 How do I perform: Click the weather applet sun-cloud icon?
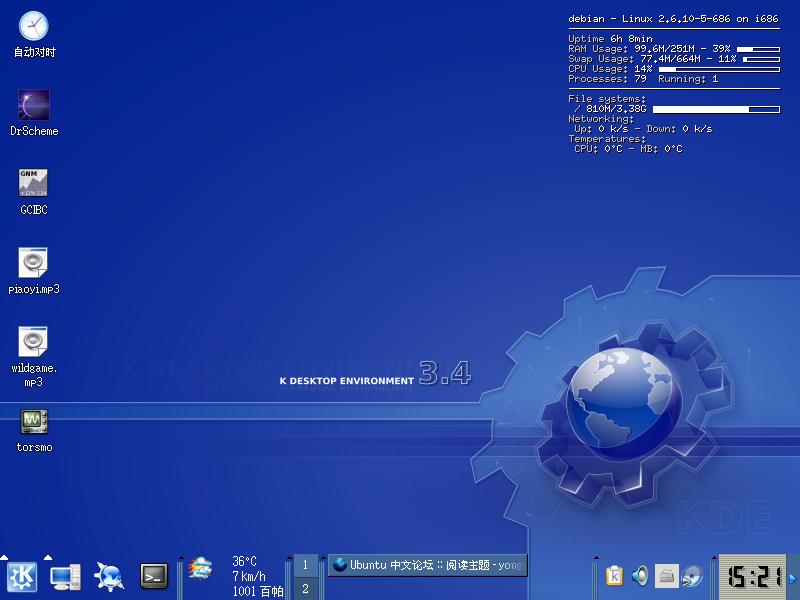tap(201, 568)
